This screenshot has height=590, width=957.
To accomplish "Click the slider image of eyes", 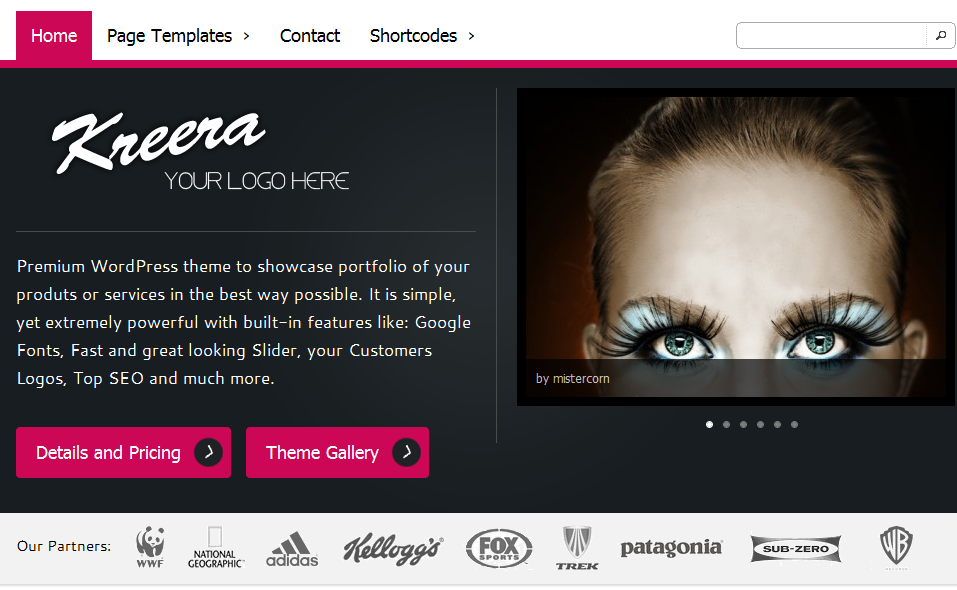I will [735, 246].
